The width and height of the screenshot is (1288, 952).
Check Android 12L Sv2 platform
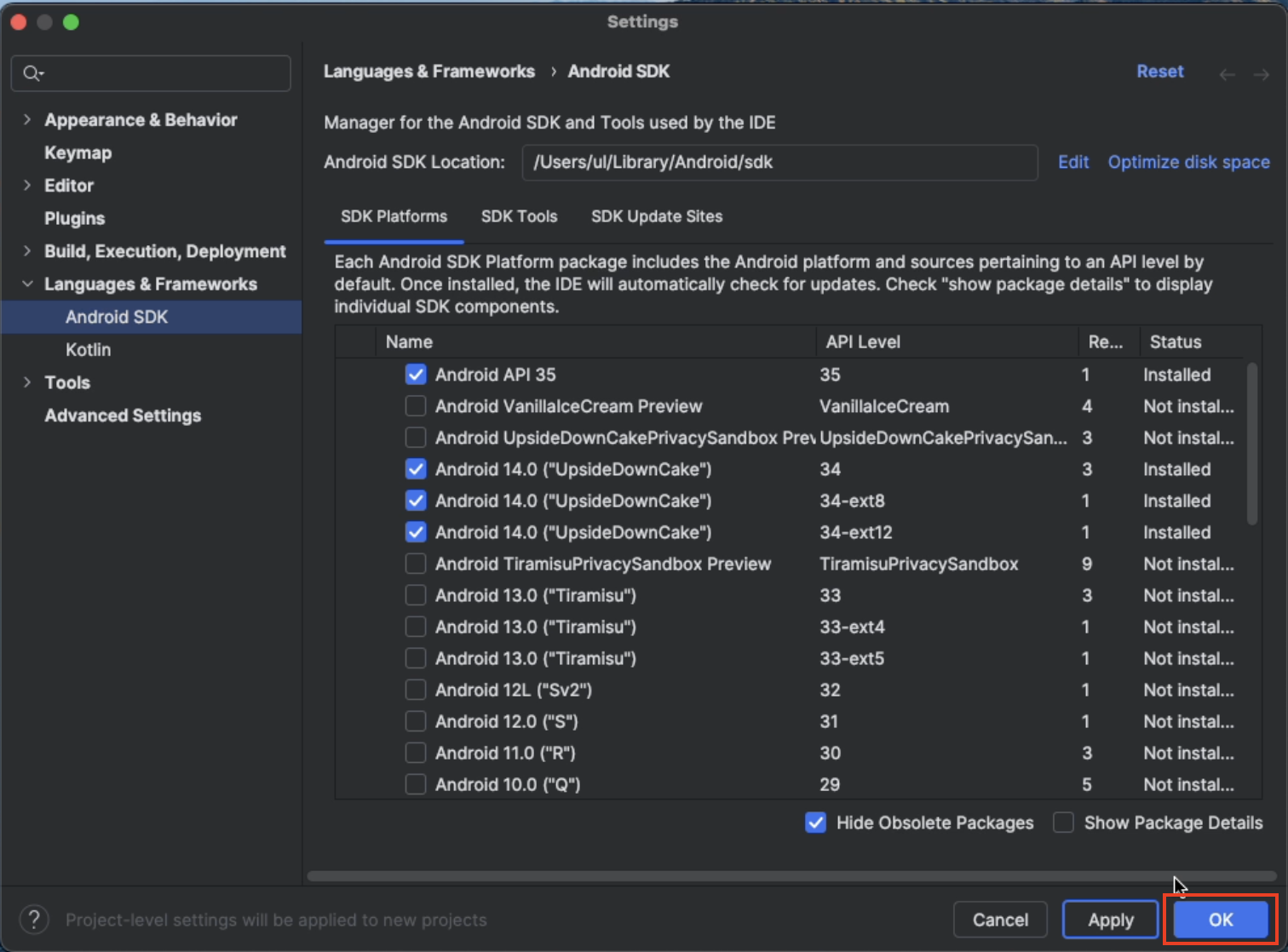click(x=416, y=690)
